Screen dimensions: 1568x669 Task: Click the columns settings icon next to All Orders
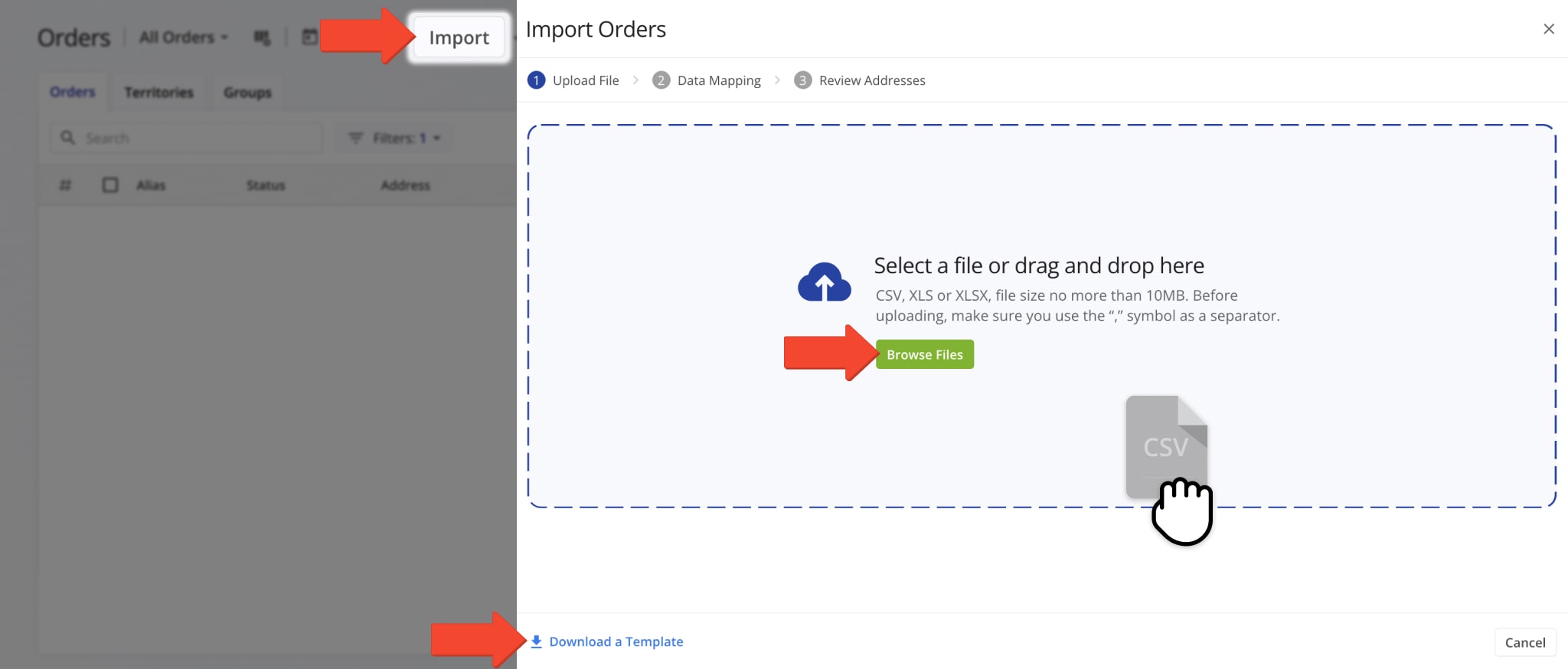click(x=262, y=38)
